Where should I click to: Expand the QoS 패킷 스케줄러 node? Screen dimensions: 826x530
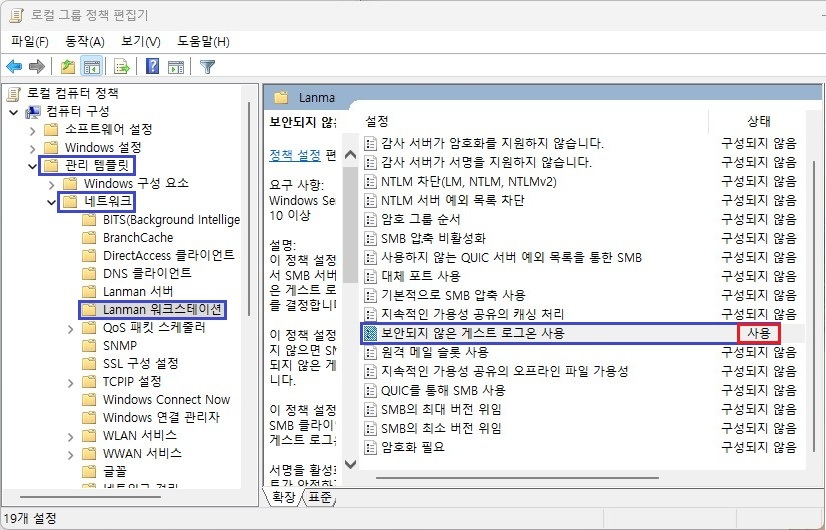(71, 329)
